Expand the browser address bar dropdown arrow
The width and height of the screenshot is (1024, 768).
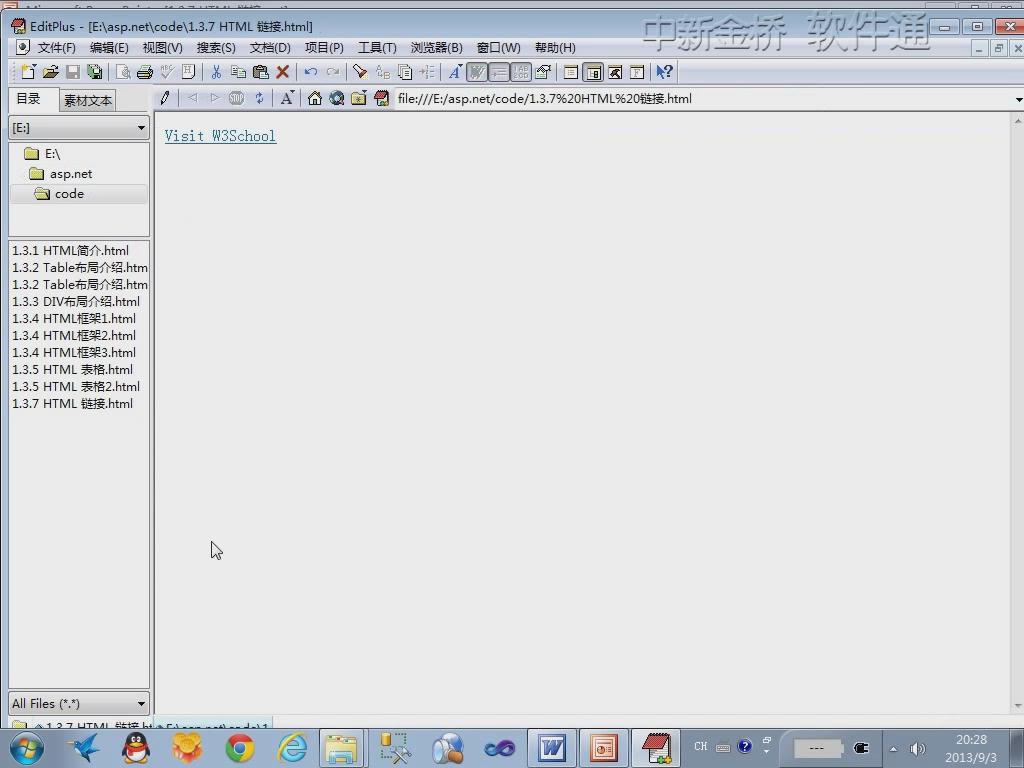(1018, 99)
